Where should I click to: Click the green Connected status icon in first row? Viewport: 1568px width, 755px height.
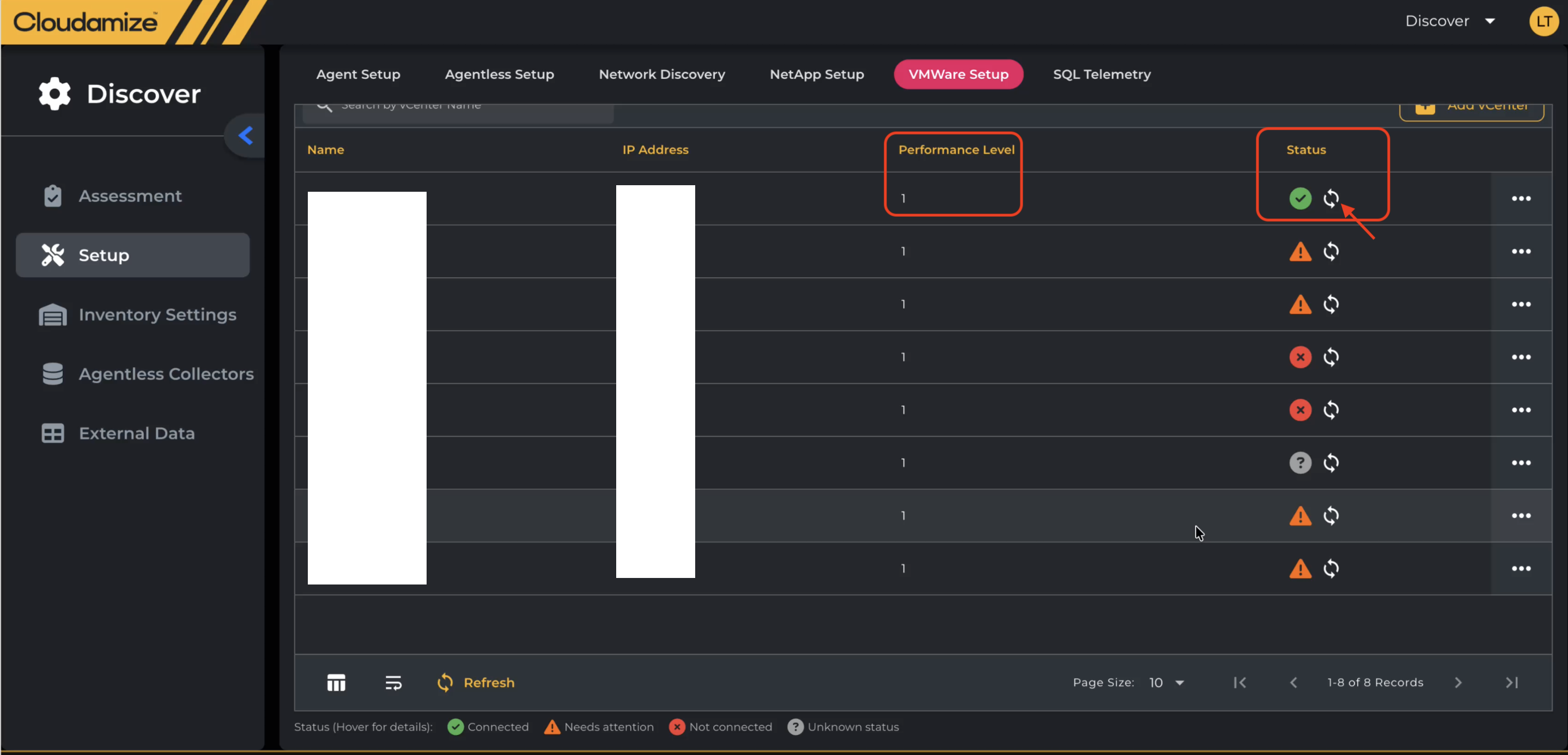[x=1300, y=198]
